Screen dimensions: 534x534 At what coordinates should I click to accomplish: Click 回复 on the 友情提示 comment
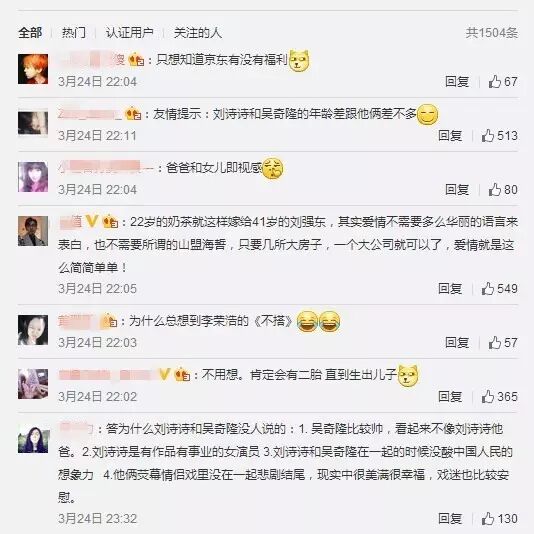(x=450, y=136)
